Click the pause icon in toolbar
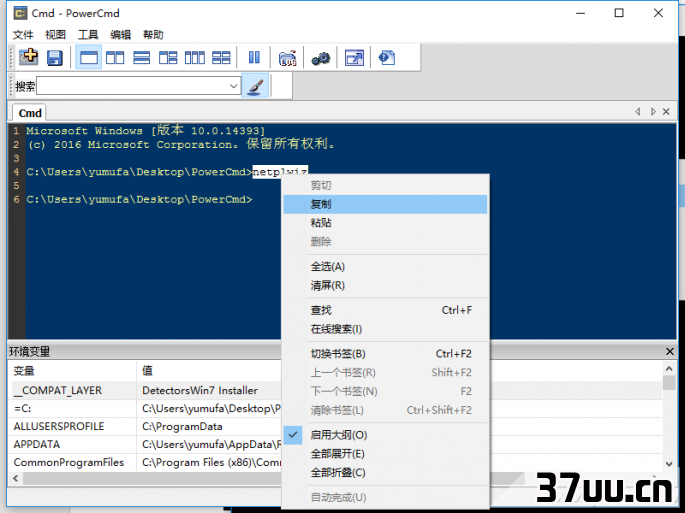 click(254, 58)
